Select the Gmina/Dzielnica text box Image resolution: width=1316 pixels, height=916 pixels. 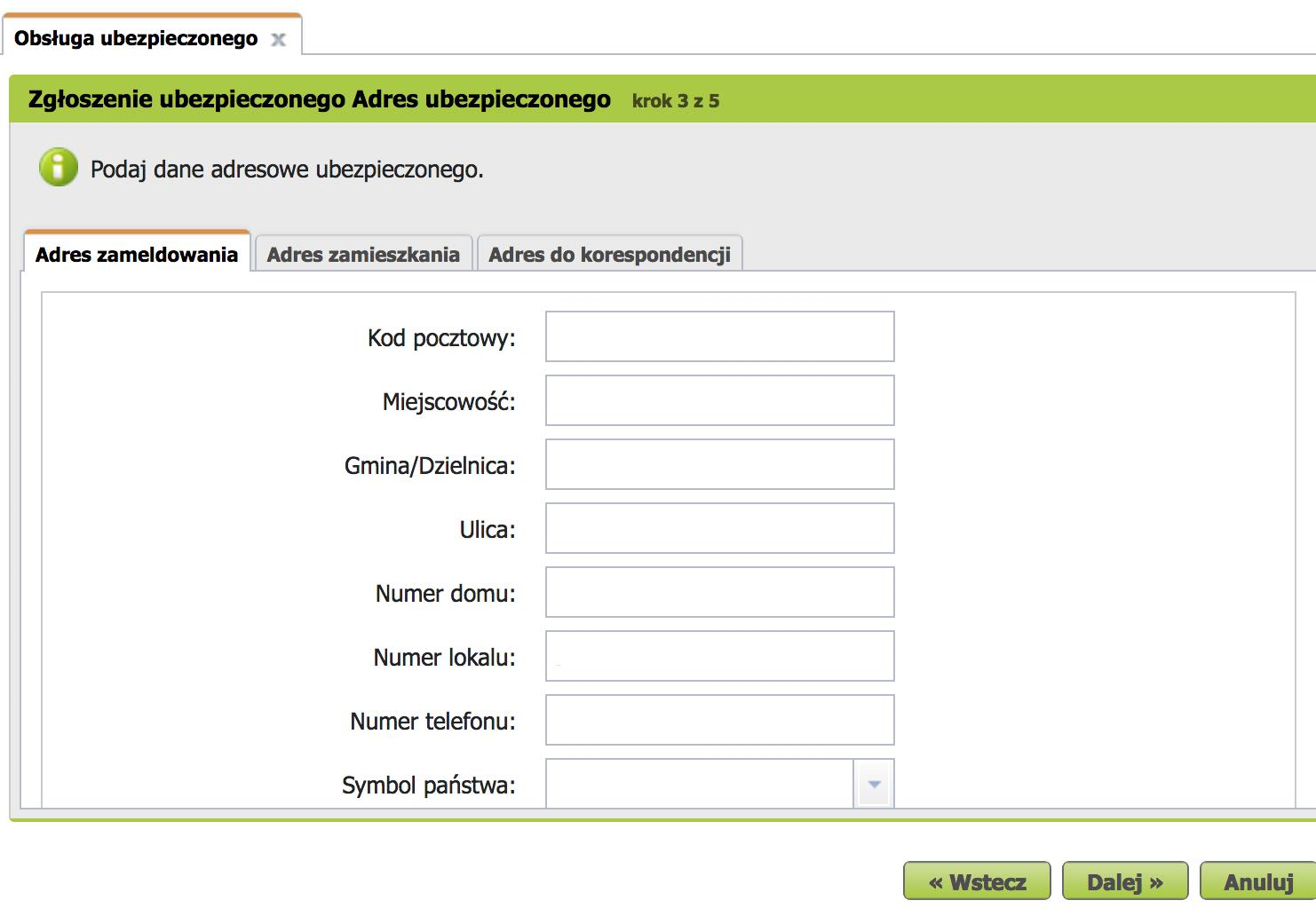pos(719,464)
